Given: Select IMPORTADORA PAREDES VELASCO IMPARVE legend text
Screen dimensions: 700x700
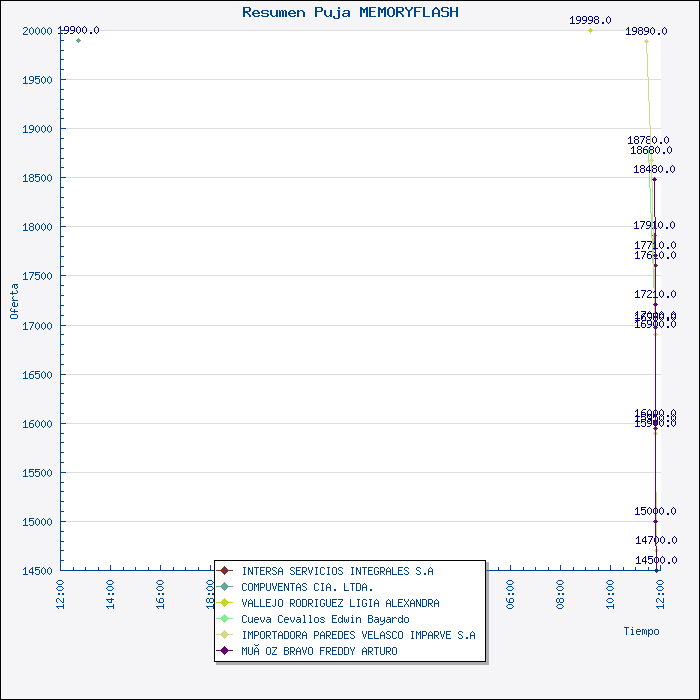Looking at the screenshot, I should coord(358,635).
